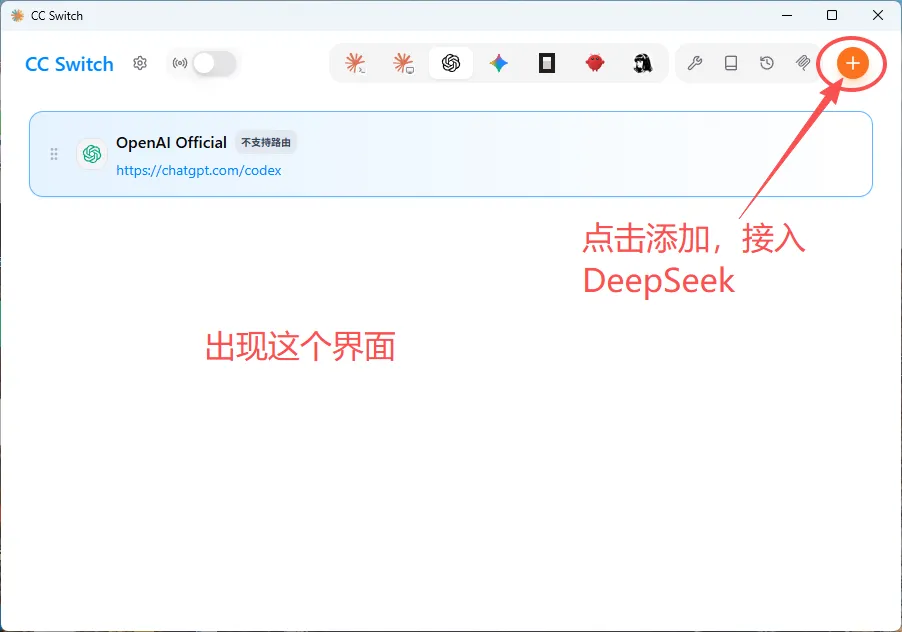Switch to the Claude Code terminal app tab
Screen dimensions: 902x632
[x=355, y=63]
